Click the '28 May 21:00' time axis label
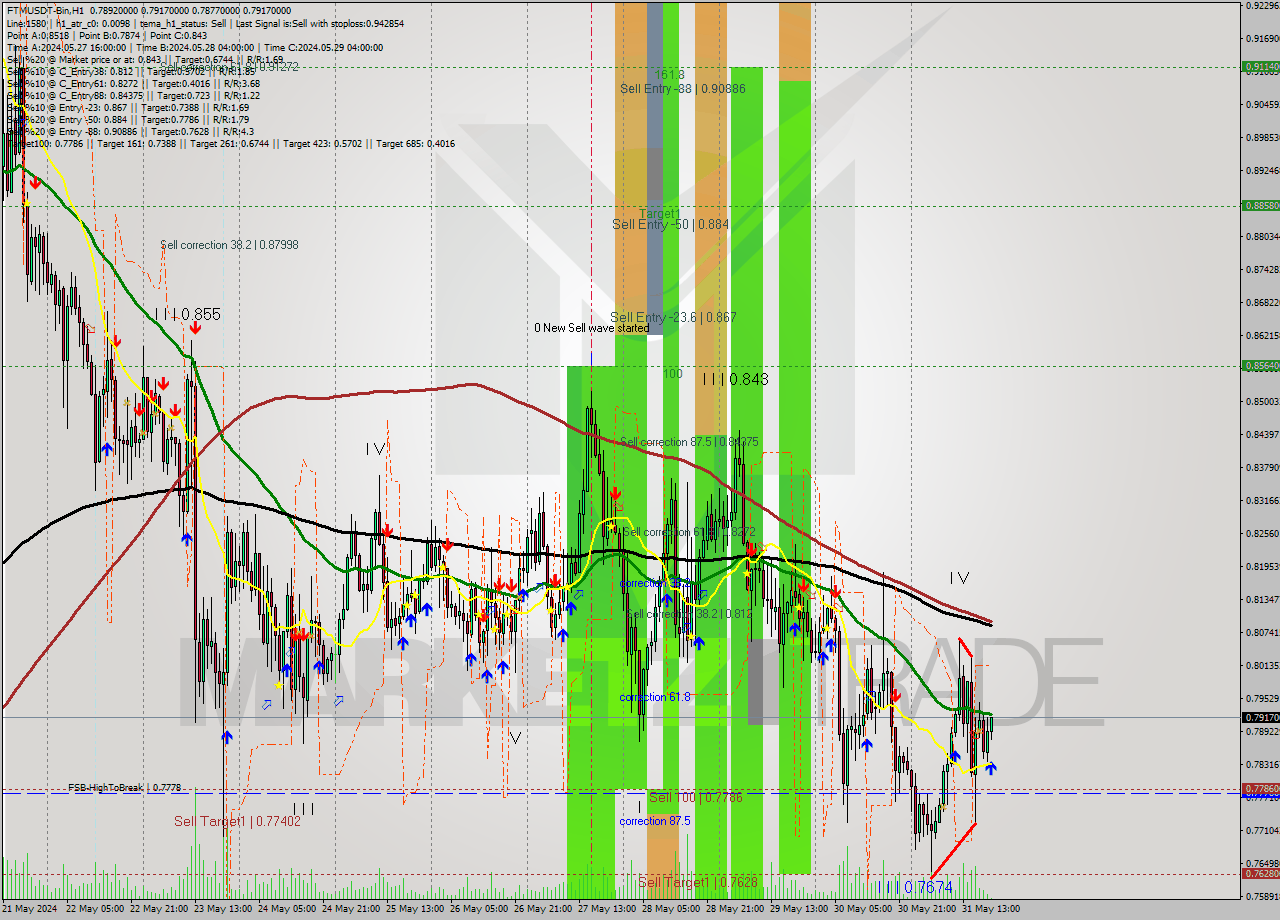 [x=737, y=909]
